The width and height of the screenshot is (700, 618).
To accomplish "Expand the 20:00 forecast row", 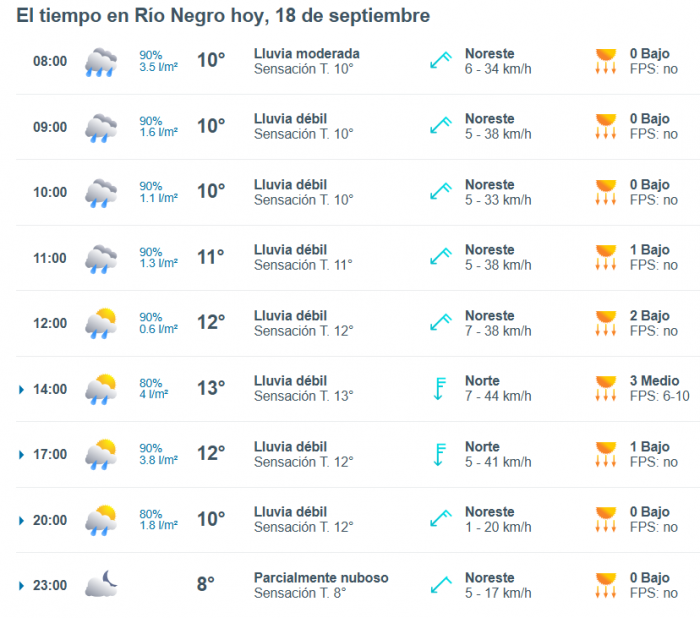I will point(22,520).
